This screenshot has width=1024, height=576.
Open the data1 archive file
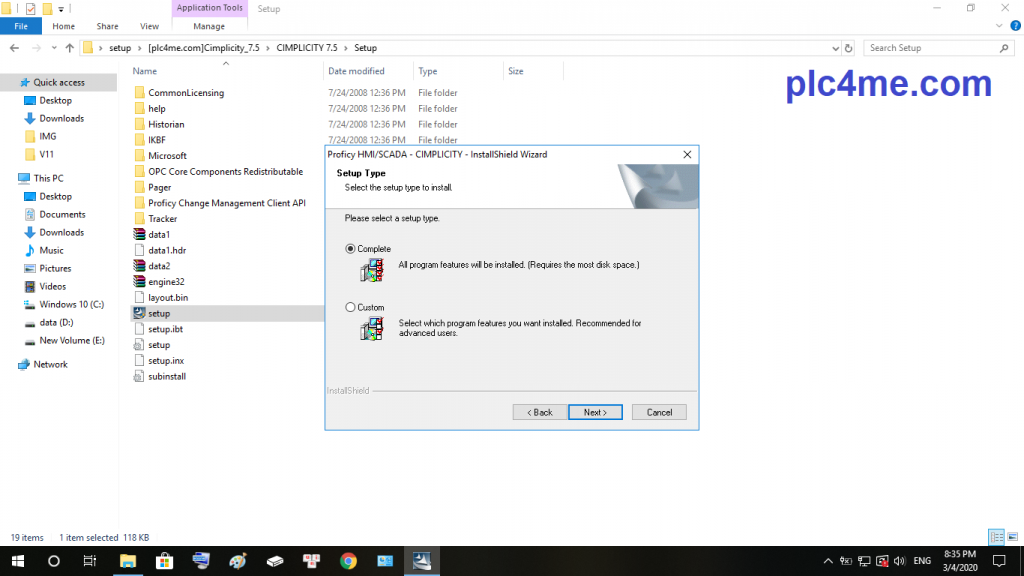click(x=159, y=234)
